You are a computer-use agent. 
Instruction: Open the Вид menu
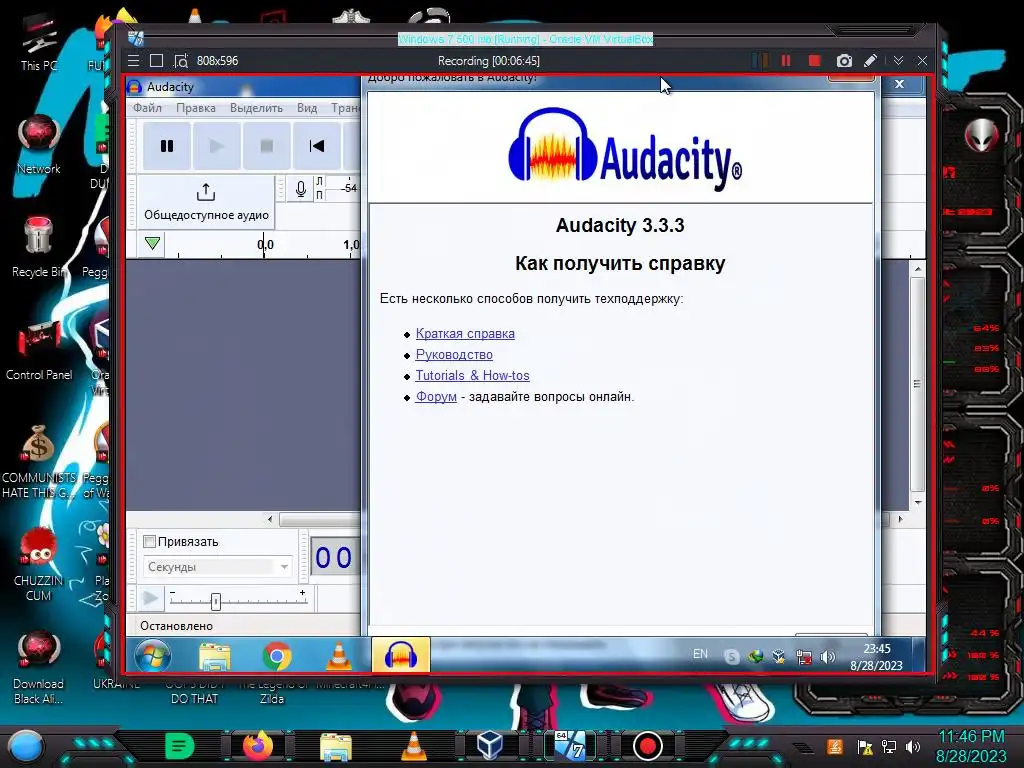307,108
